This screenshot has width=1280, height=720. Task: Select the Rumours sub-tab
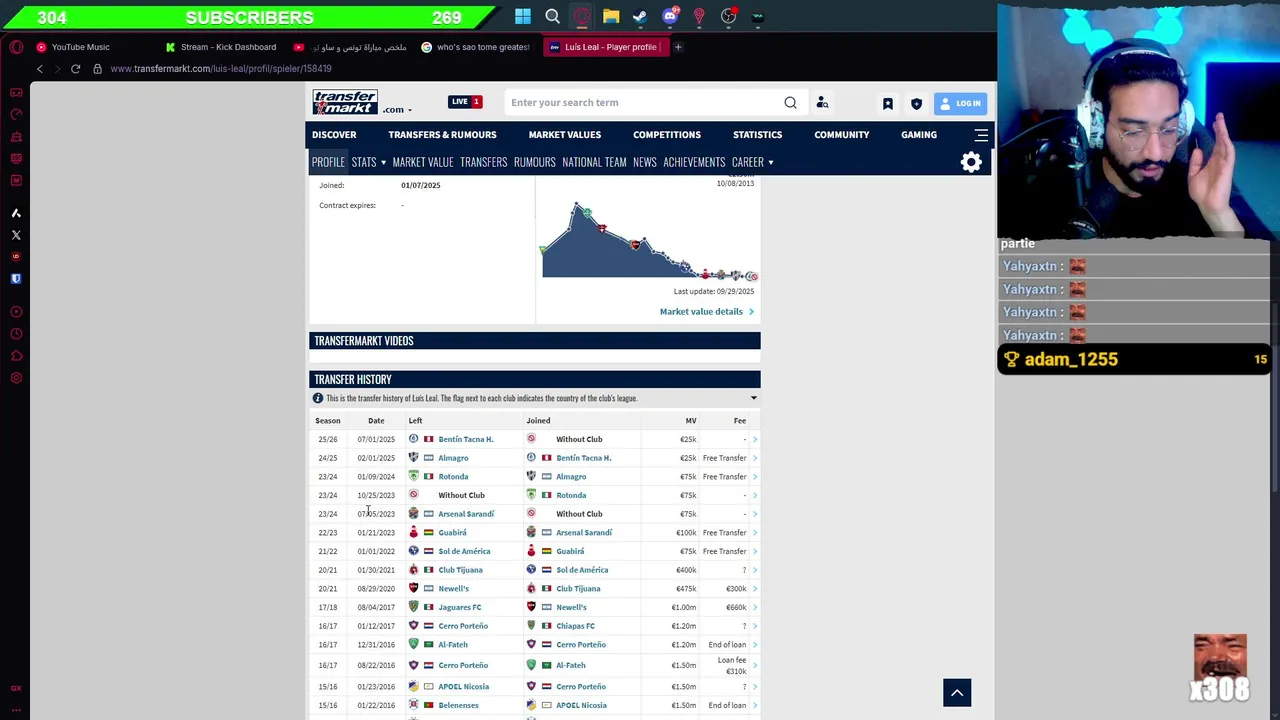coord(535,162)
